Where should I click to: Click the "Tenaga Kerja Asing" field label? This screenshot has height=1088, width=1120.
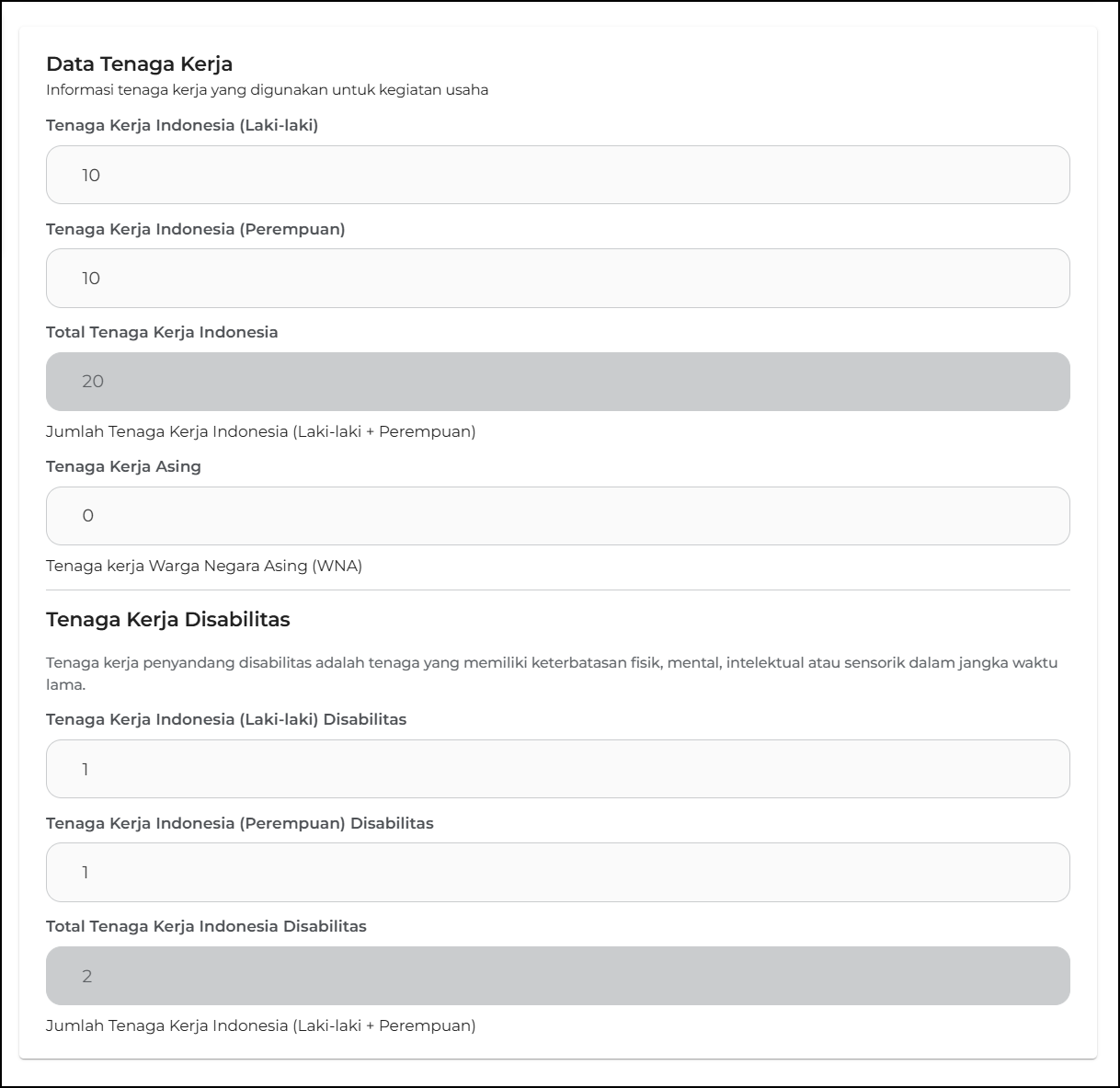[123, 466]
